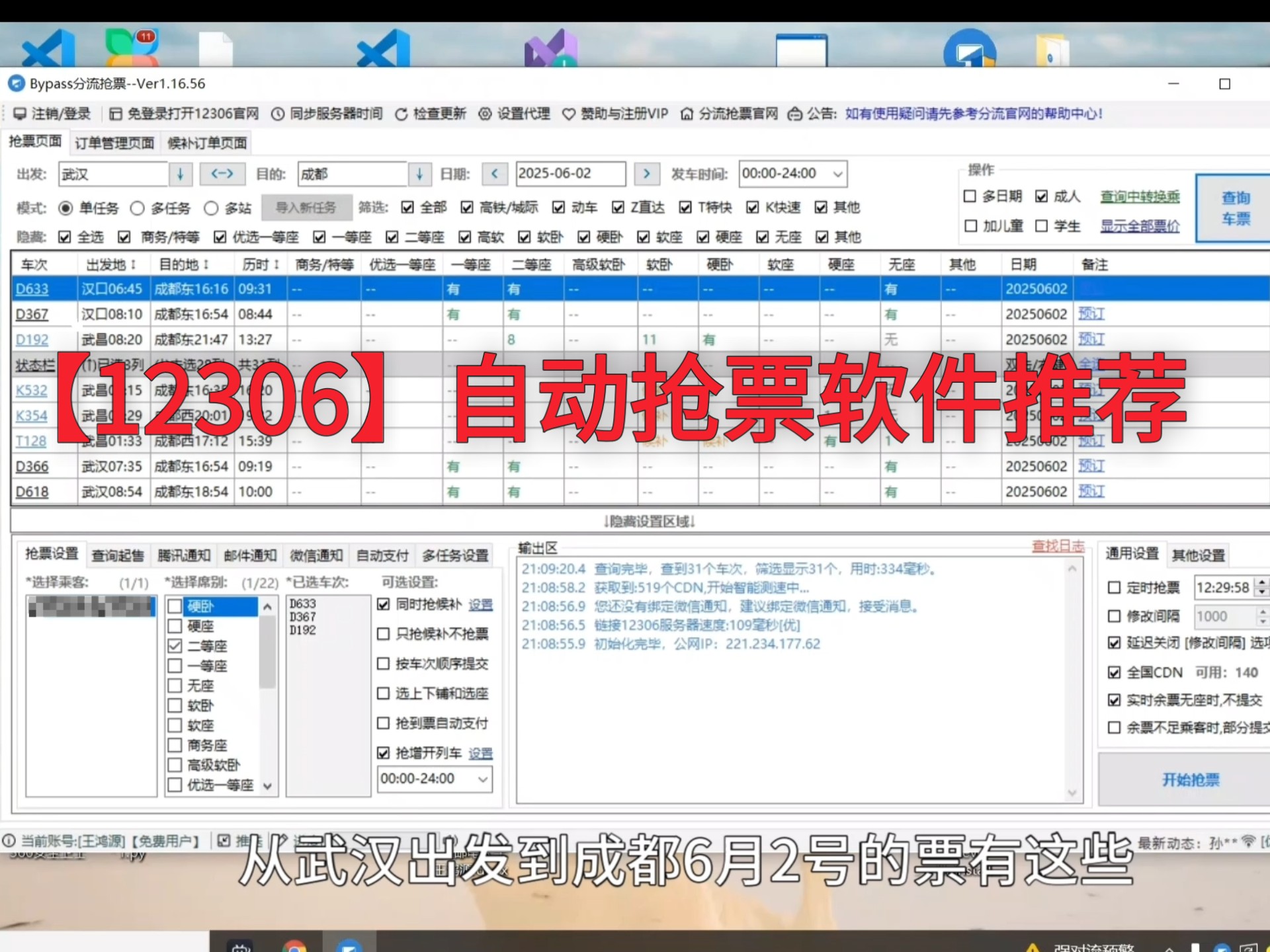Toggle the 全国CDN checkbox
This screenshot has height=952, width=1270.
pos(1115,672)
